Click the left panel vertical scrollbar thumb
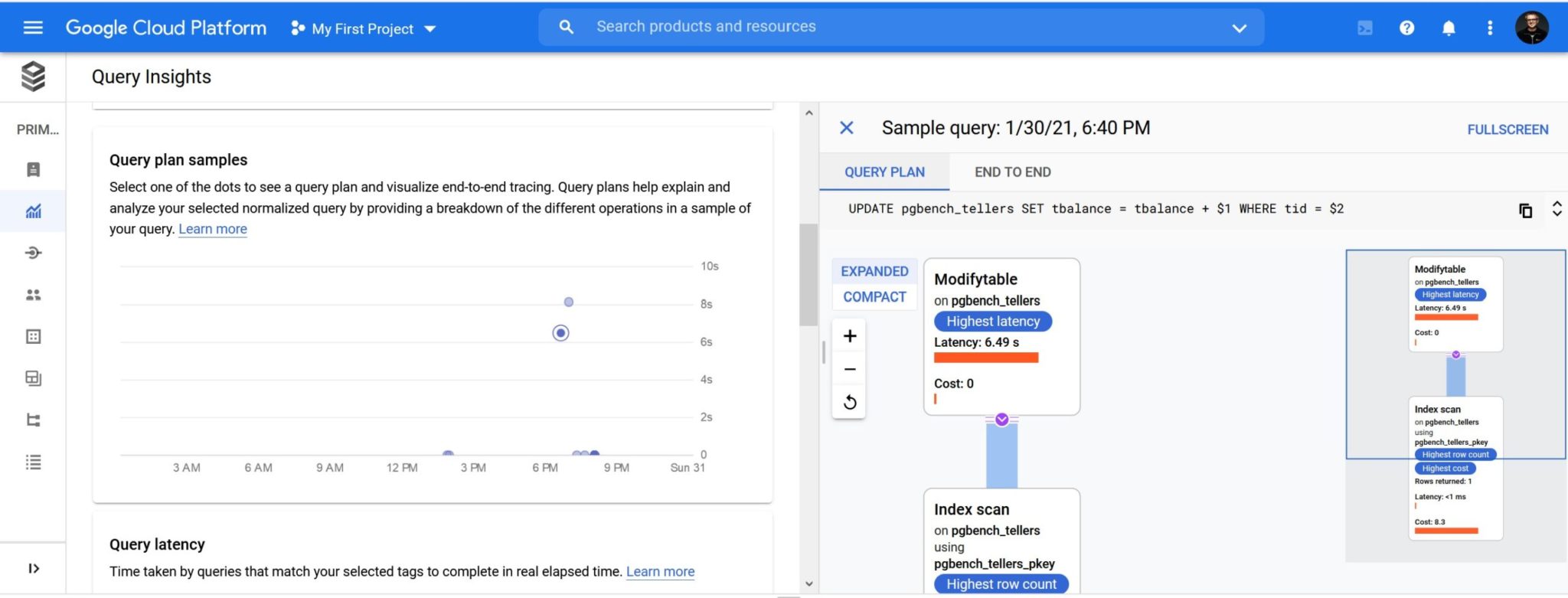Screen dimensions: 1568x598 click(808, 275)
